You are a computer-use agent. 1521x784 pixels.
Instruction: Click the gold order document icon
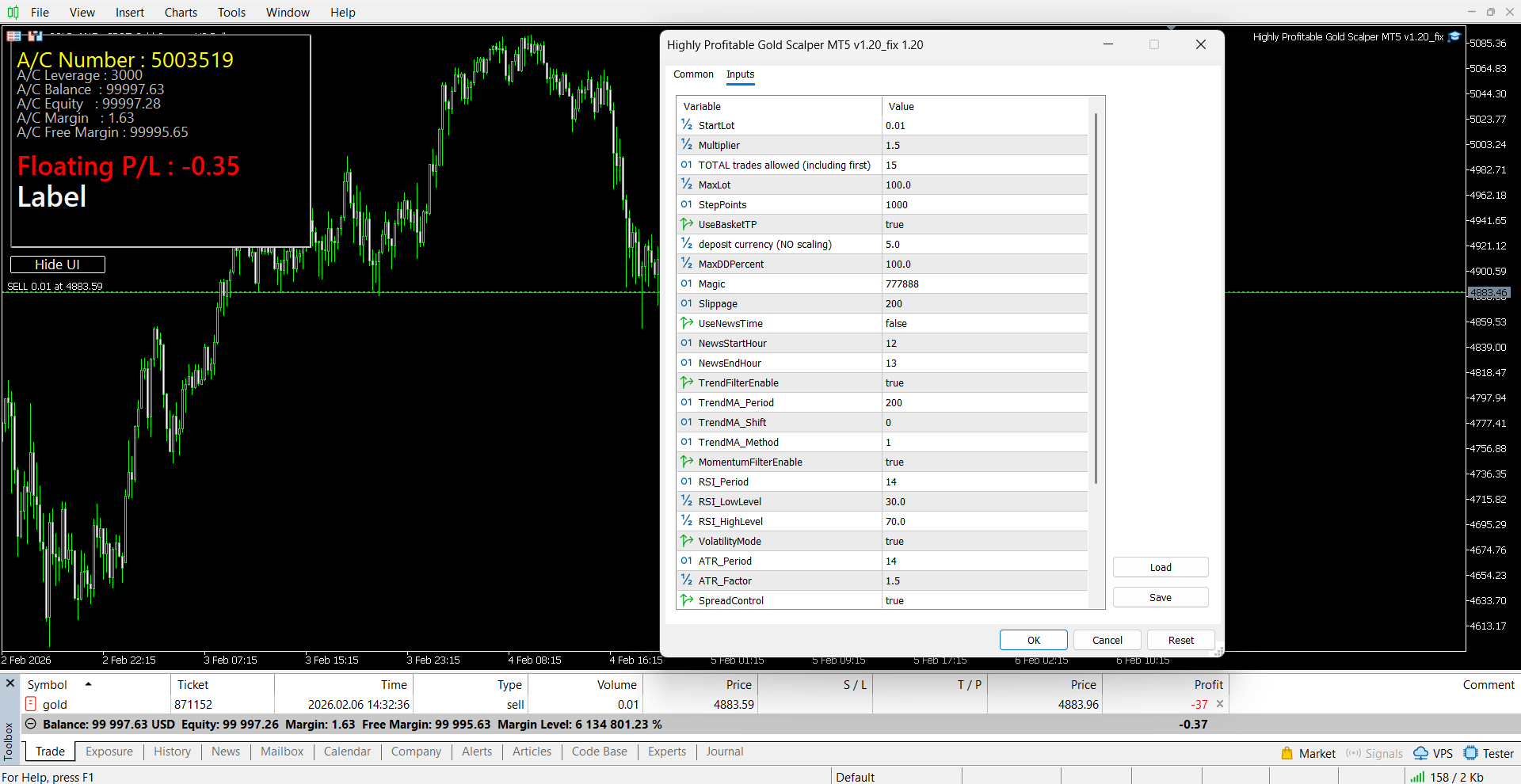(x=31, y=704)
